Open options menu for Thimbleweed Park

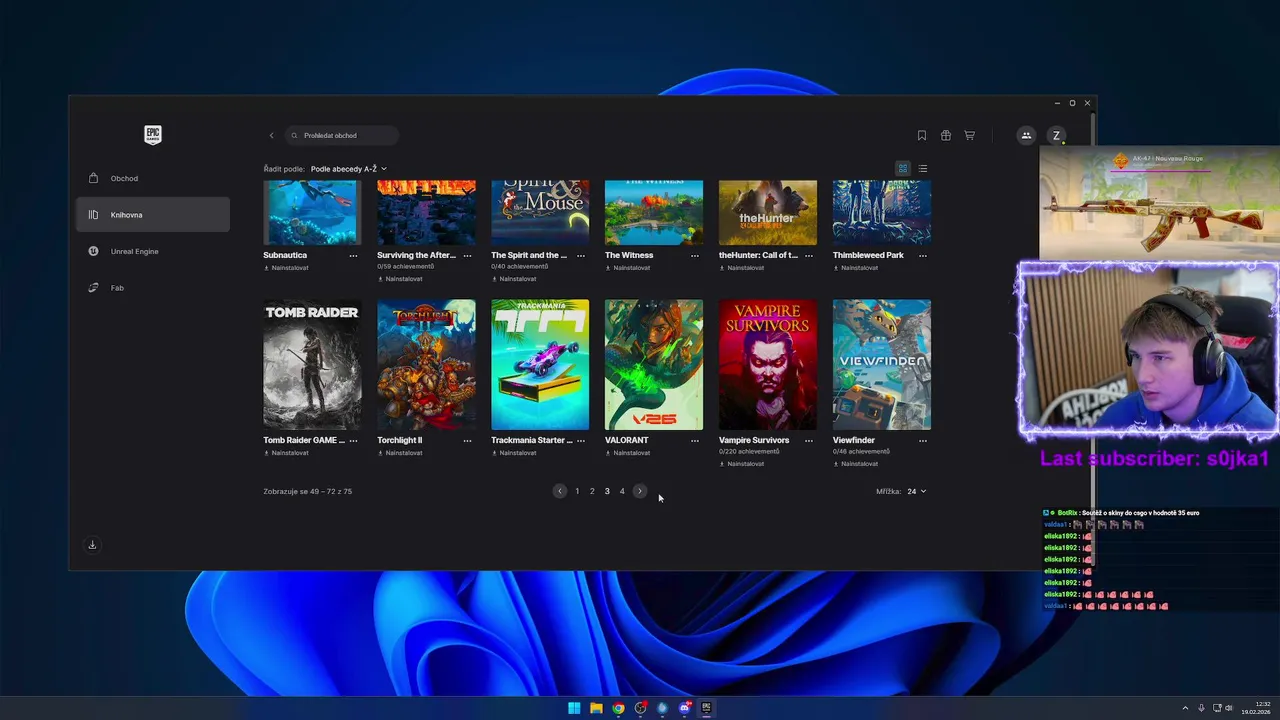point(923,256)
